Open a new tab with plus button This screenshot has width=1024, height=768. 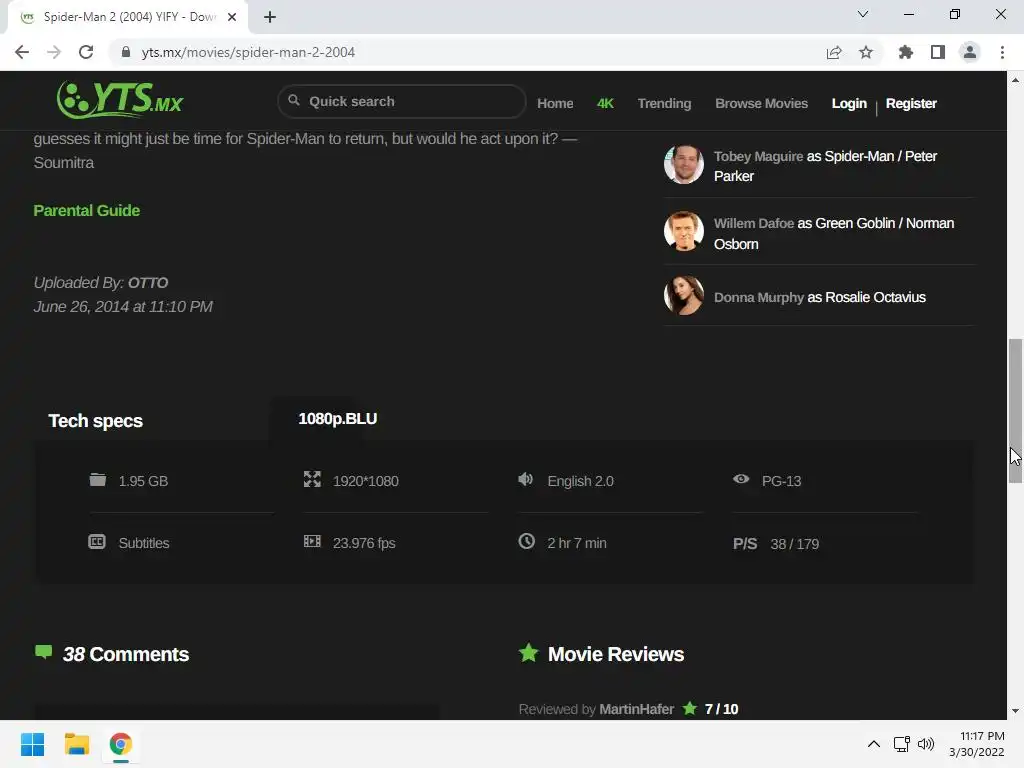[x=270, y=17]
